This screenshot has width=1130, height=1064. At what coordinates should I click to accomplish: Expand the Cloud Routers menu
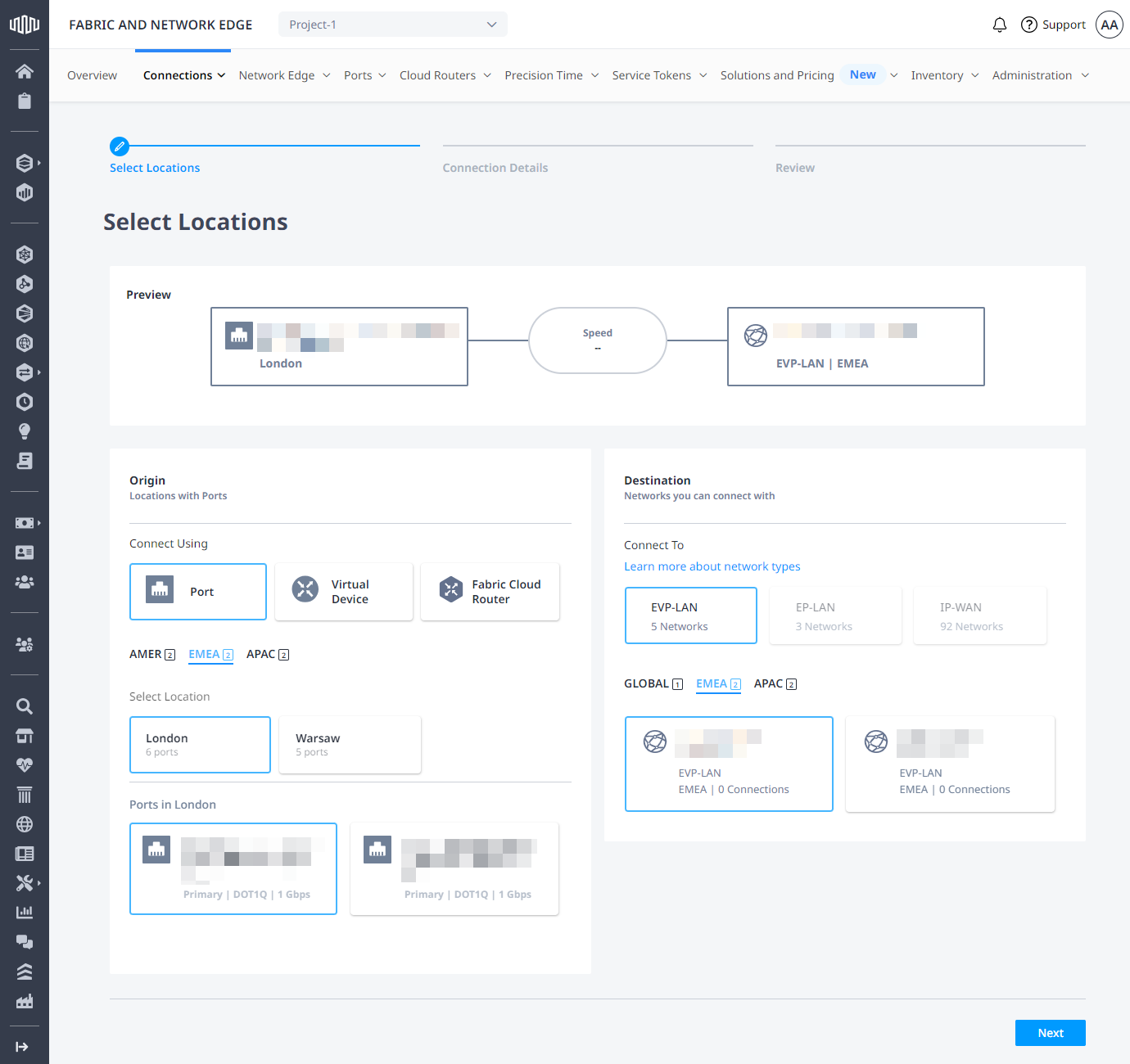(x=445, y=75)
